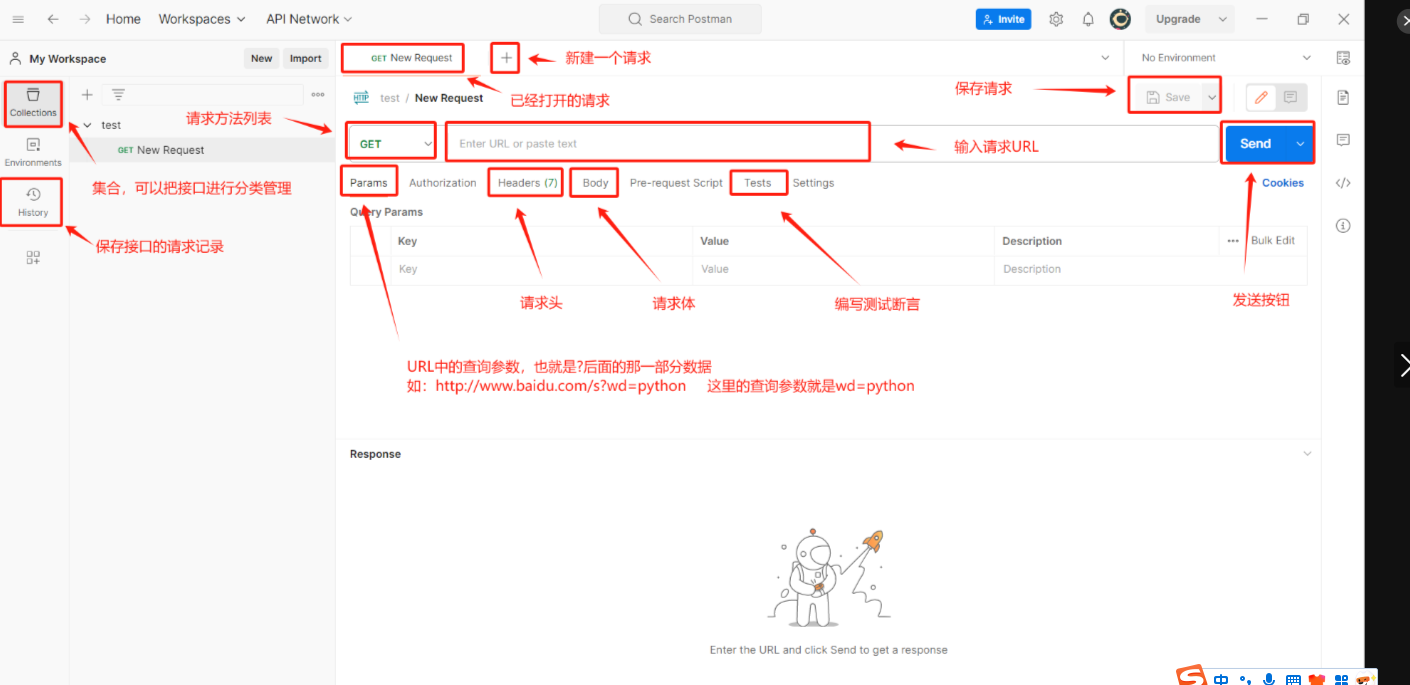The height and width of the screenshot is (685, 1410).
Task: Collapse the test collection chevron
Action: [x=87, y=125]
